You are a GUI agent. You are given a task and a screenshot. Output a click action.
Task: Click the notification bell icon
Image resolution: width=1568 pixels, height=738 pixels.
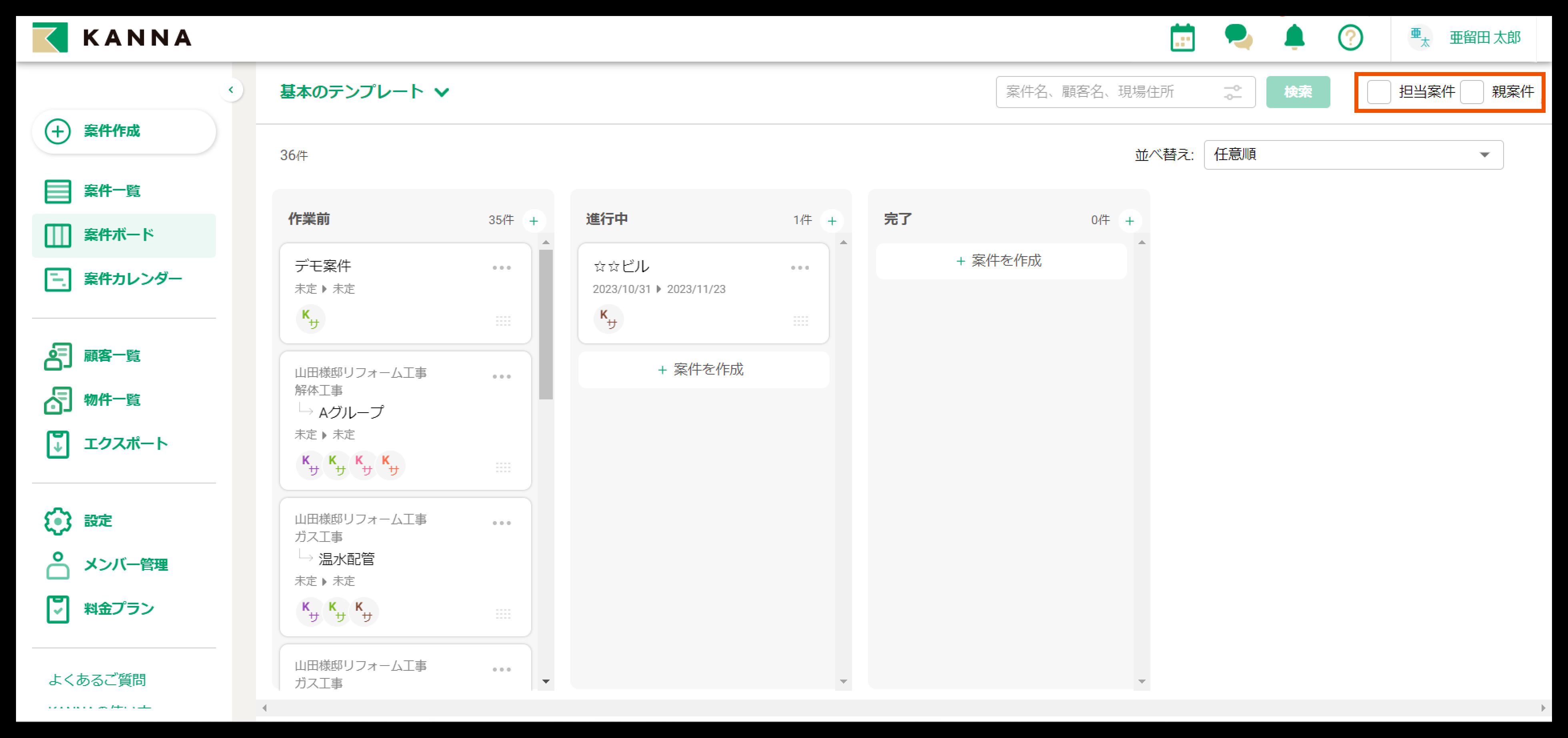[1294, 38]
